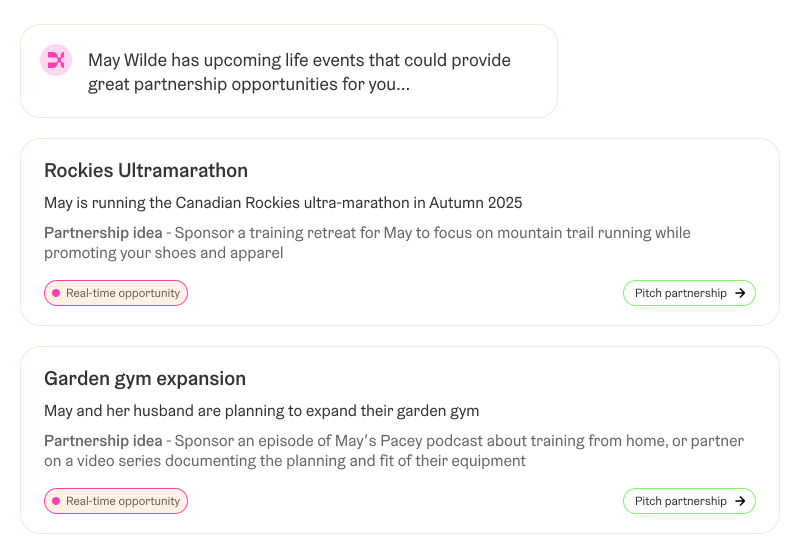Image resolution: width=800 pixels, height=559 pixels.
Task: Click the Pacey podcast sponsorship suggestion text
Action: tap(460, 441)
